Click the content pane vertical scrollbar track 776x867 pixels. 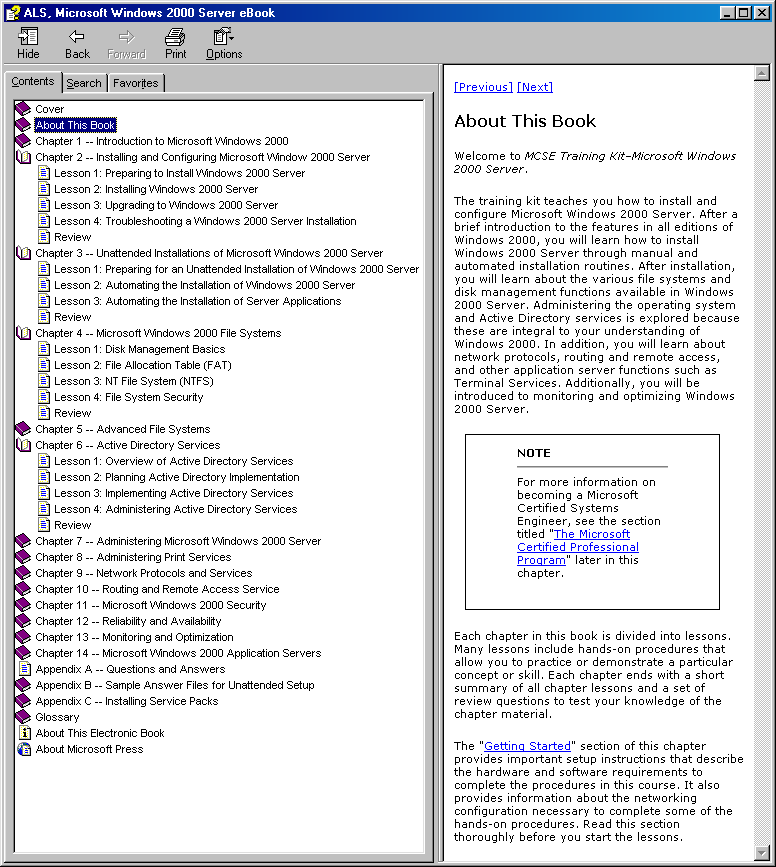762,463
